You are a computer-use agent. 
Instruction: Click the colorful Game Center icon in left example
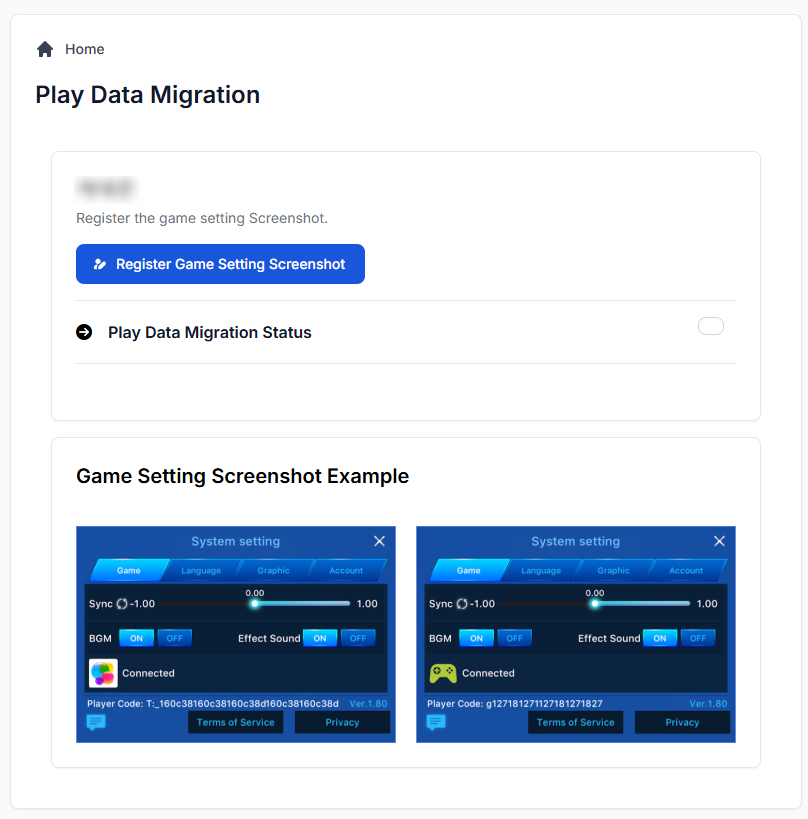[x=103, y=673]
